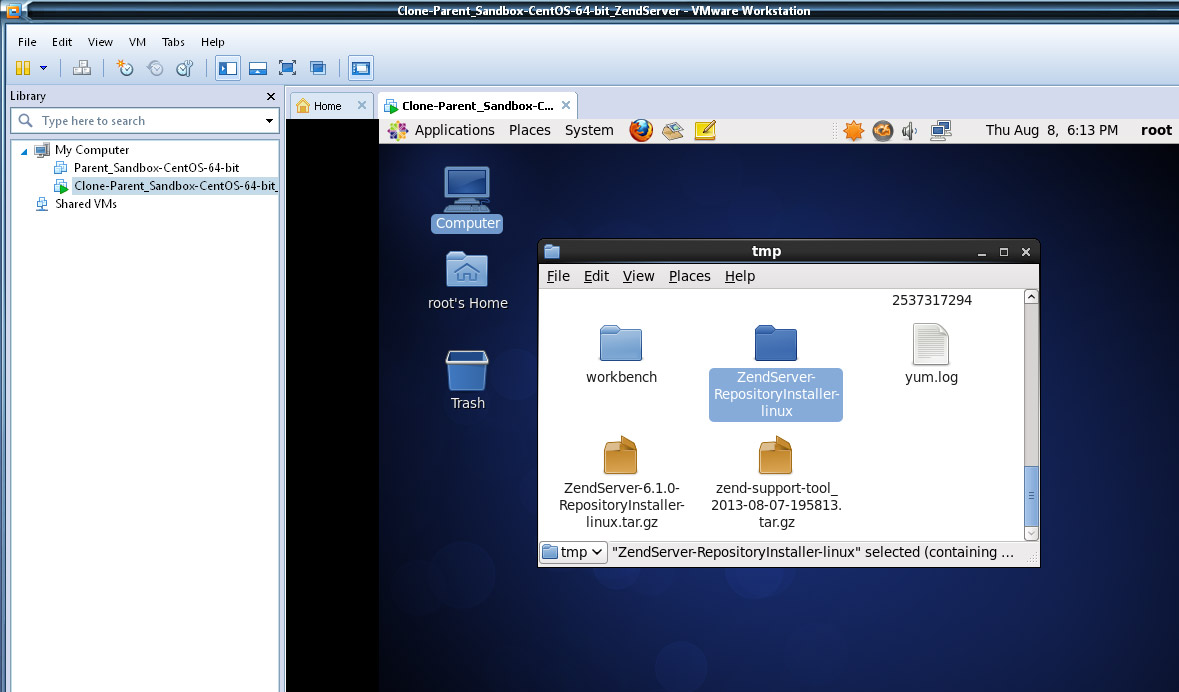Launch the mail client panel icon

(673, 131)
